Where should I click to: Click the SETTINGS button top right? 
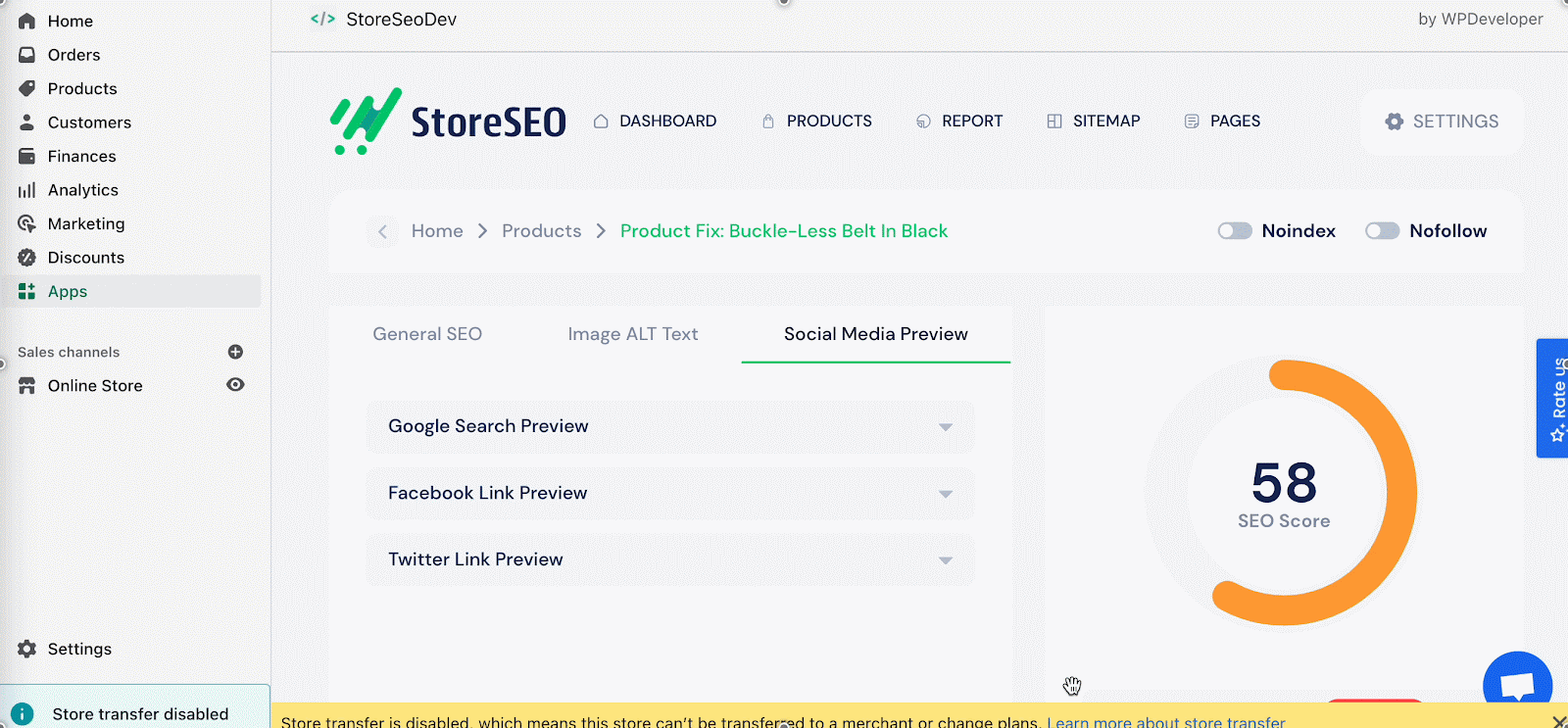(1442, 121)
